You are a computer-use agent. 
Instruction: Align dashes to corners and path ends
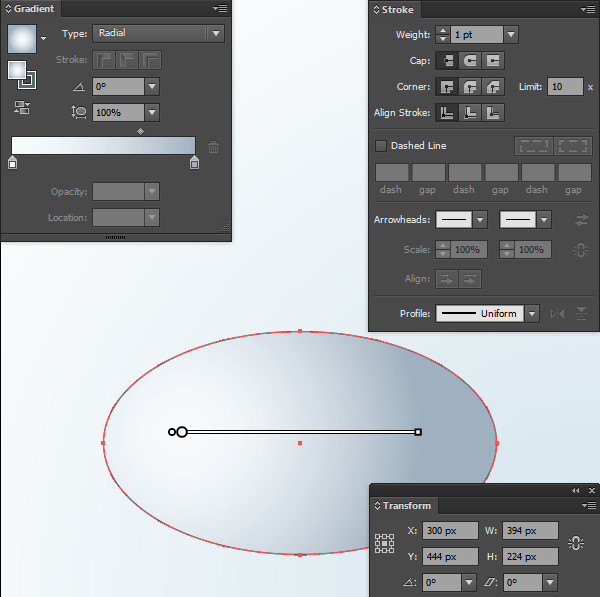(573, 146)
